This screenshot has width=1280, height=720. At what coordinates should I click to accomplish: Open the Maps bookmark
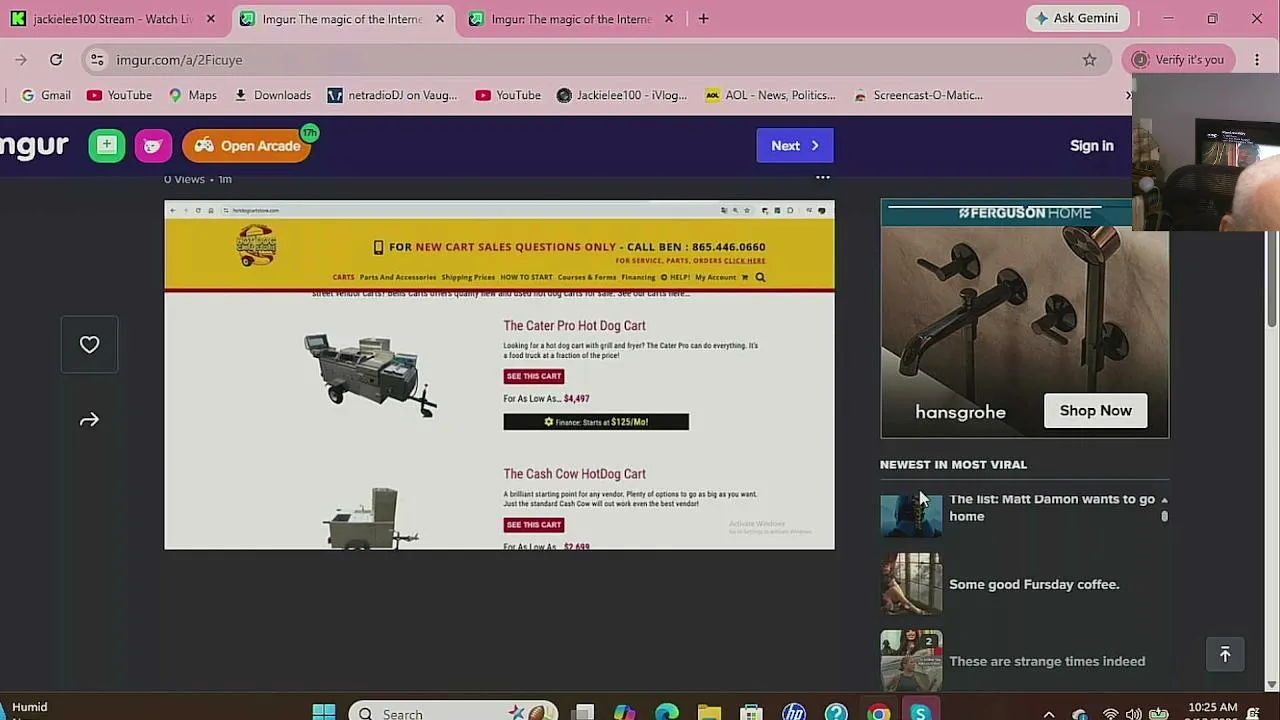pyautogui.click(x=192, y=95)
